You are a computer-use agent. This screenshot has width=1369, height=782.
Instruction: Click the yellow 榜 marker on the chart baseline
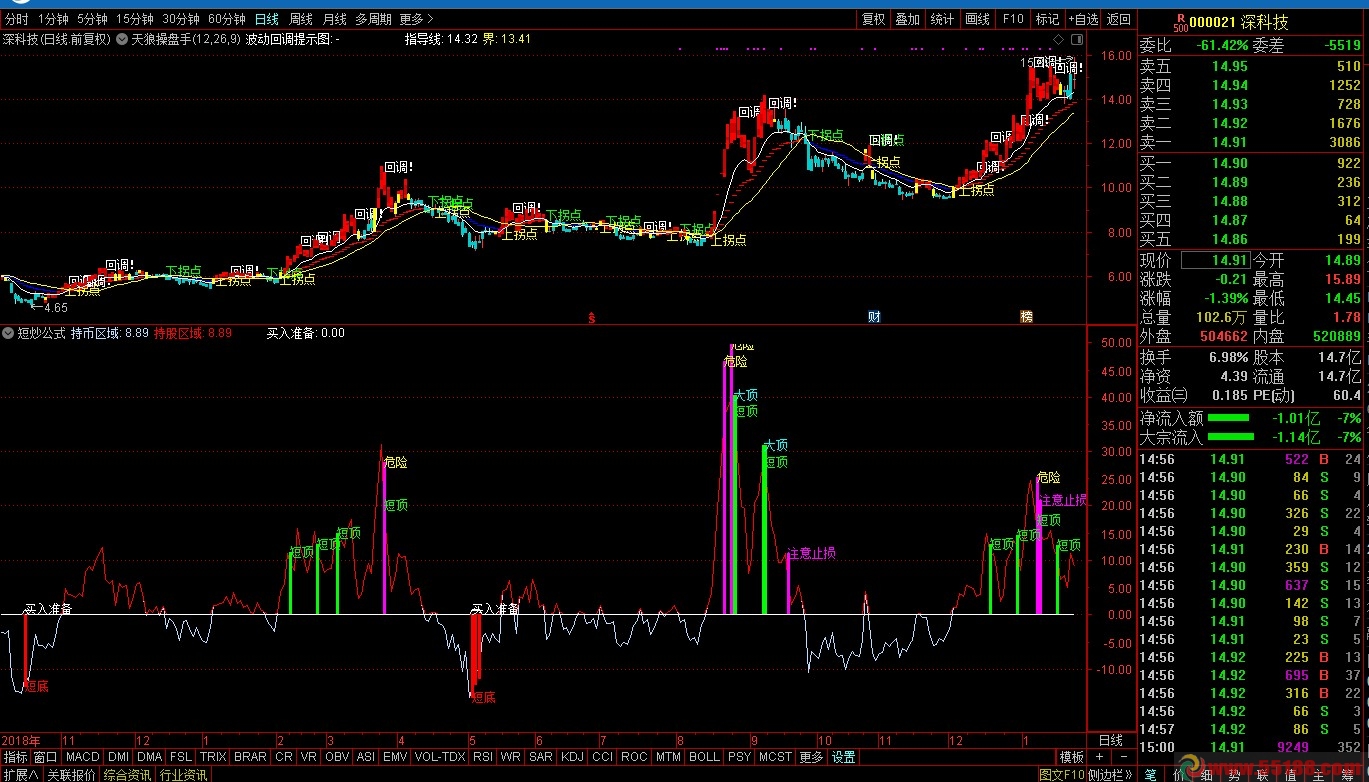pyautogui.click(x=1026, y=317)
